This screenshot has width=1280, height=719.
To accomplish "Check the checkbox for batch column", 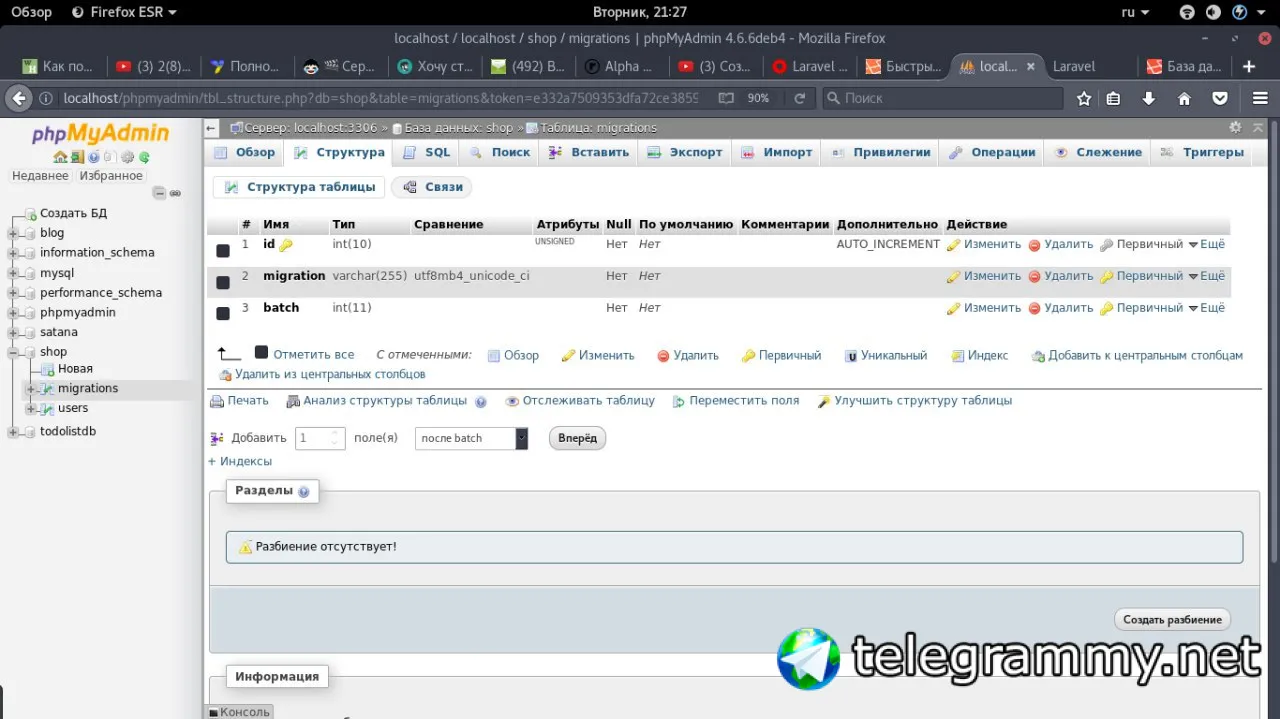I will [x=223, y=314].
